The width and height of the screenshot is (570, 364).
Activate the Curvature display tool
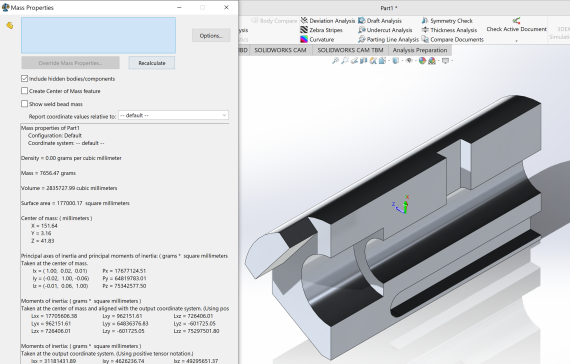pos(318,39)
